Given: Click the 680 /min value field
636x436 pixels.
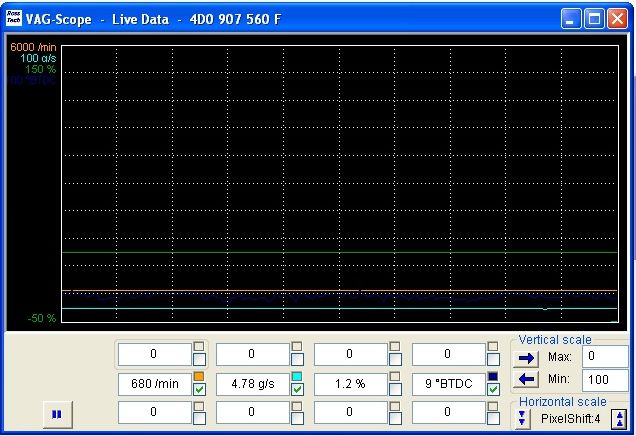Looking at the screenshot, I should [154, 383].
